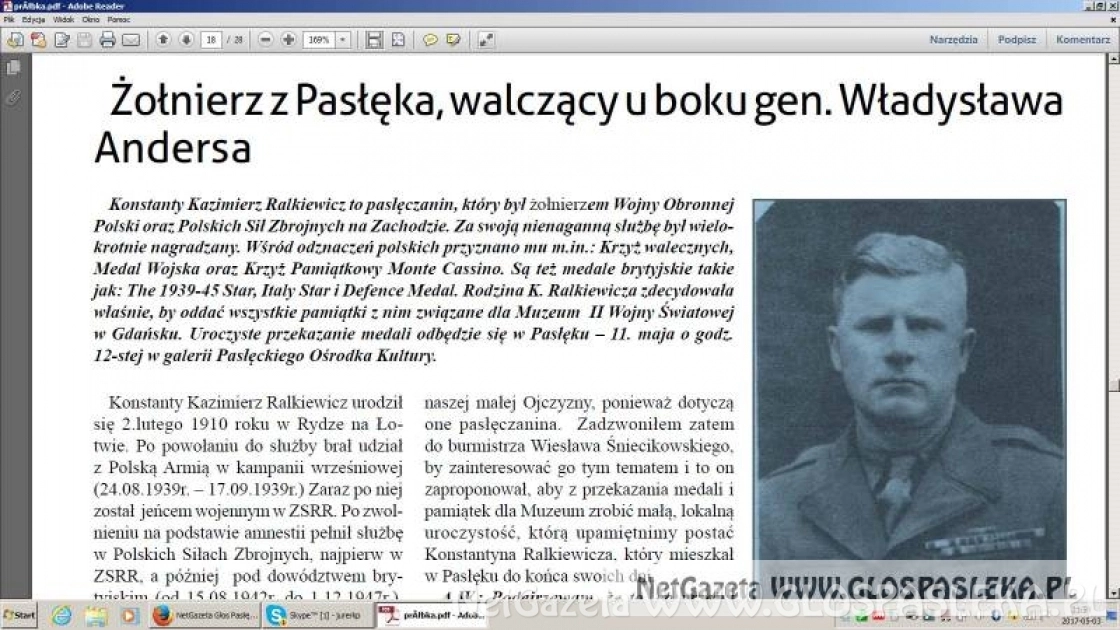Open the Widok menu
This screenshot has height=630, width=1120.
click(x=64, y=19)
